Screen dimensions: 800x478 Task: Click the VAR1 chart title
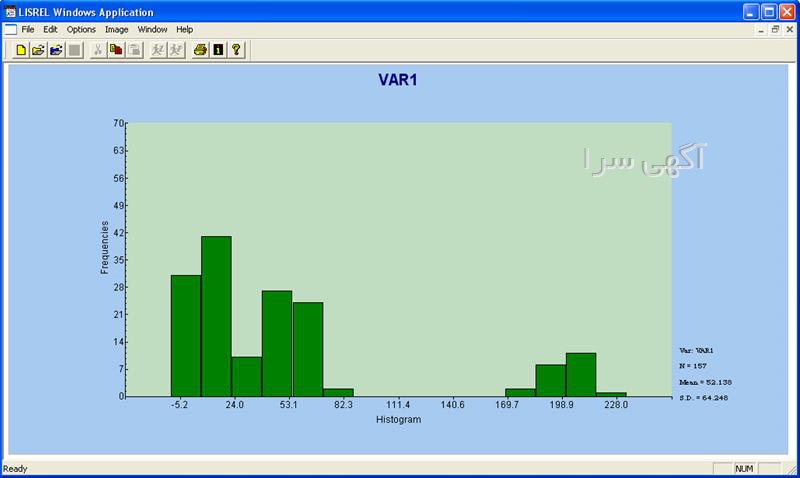click(397, 80)
